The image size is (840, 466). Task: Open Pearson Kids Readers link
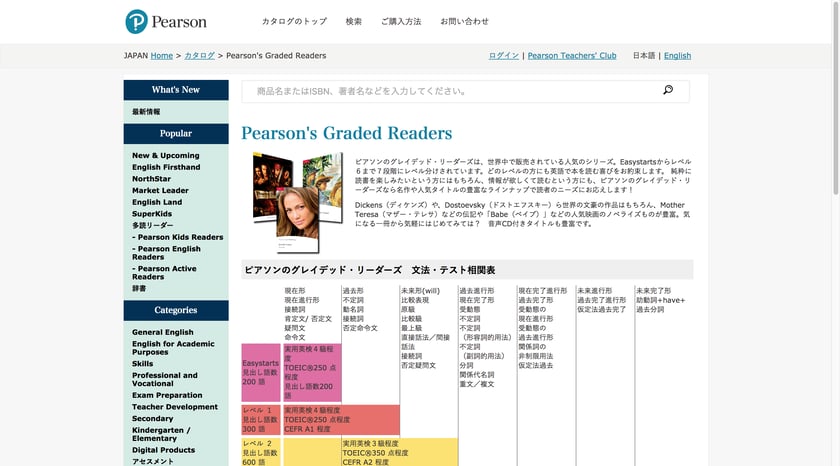click(178, 237)
